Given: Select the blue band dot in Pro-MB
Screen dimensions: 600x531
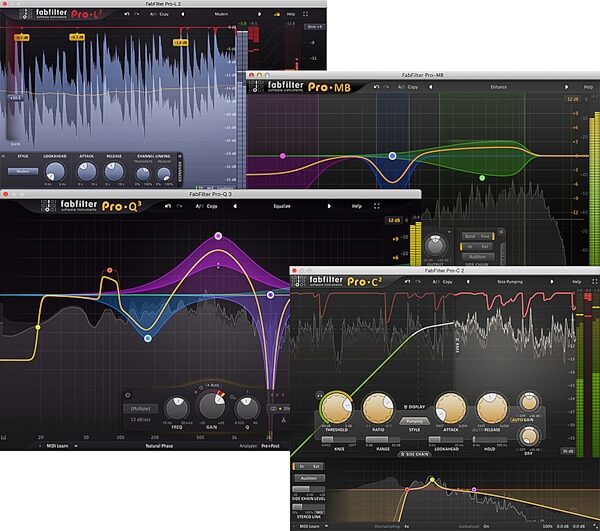Looking at the screenshot, I should [392, 156].
